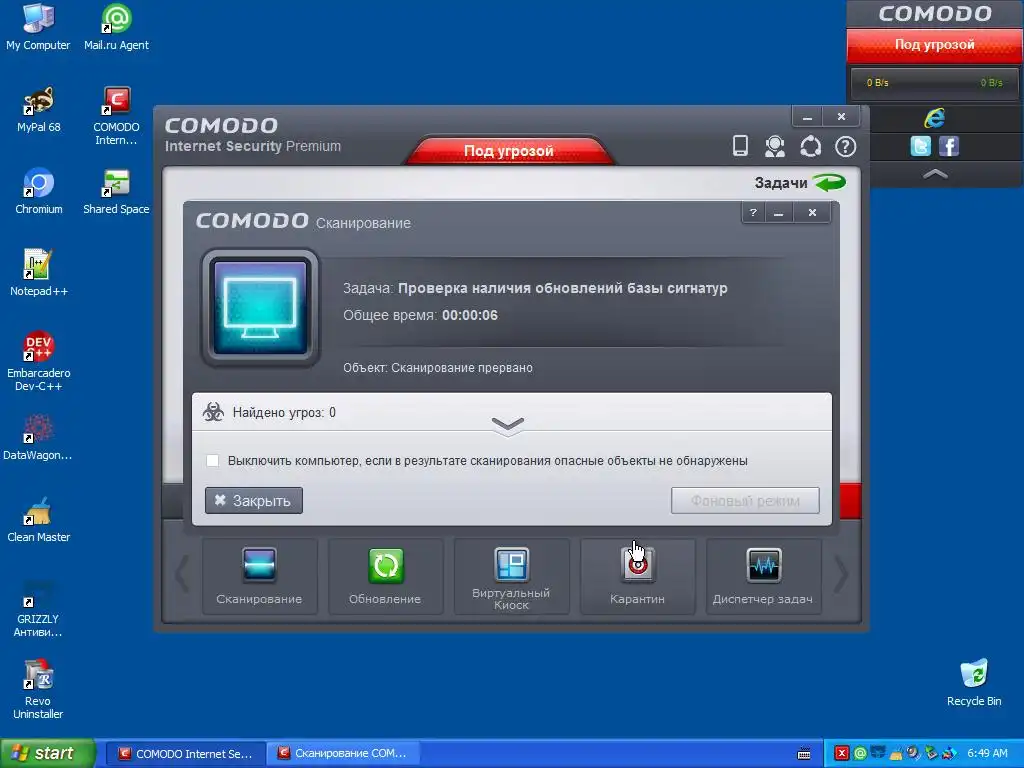Click the Найдено угроз: 0 text
Viewport: 1024px width, 768px height.
[284, 413]
